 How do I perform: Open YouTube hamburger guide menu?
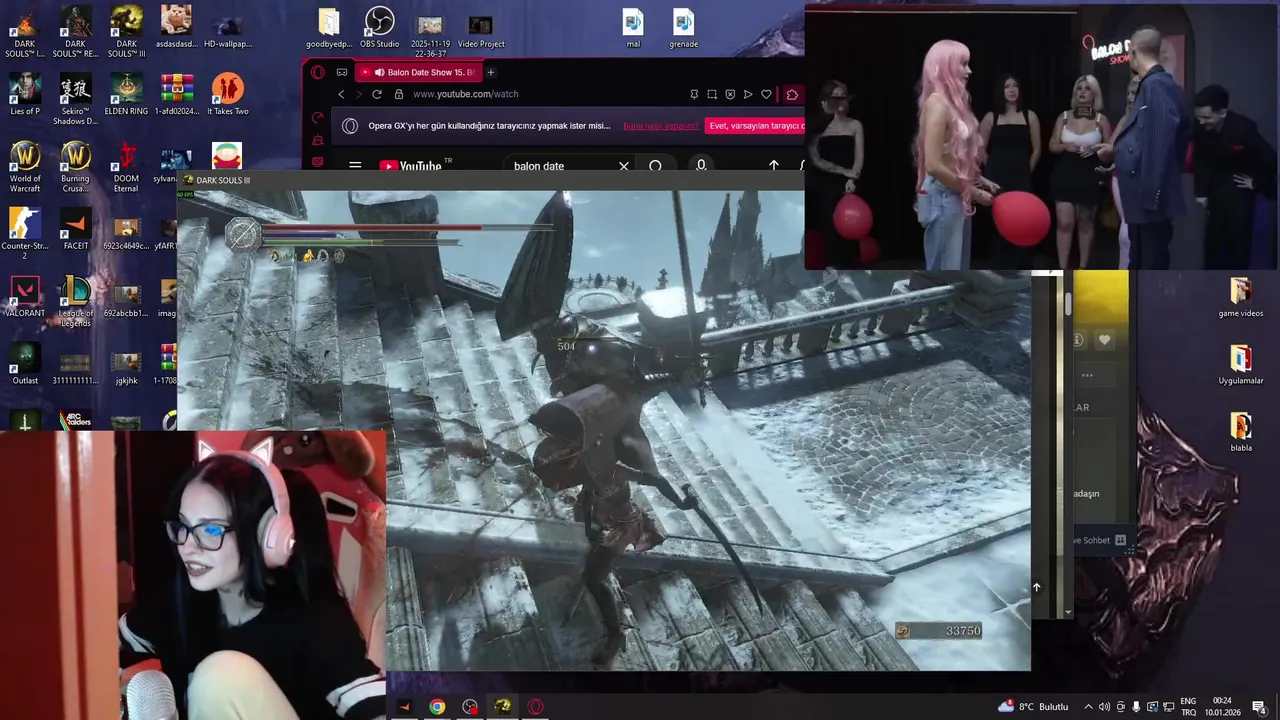point(355,166)
